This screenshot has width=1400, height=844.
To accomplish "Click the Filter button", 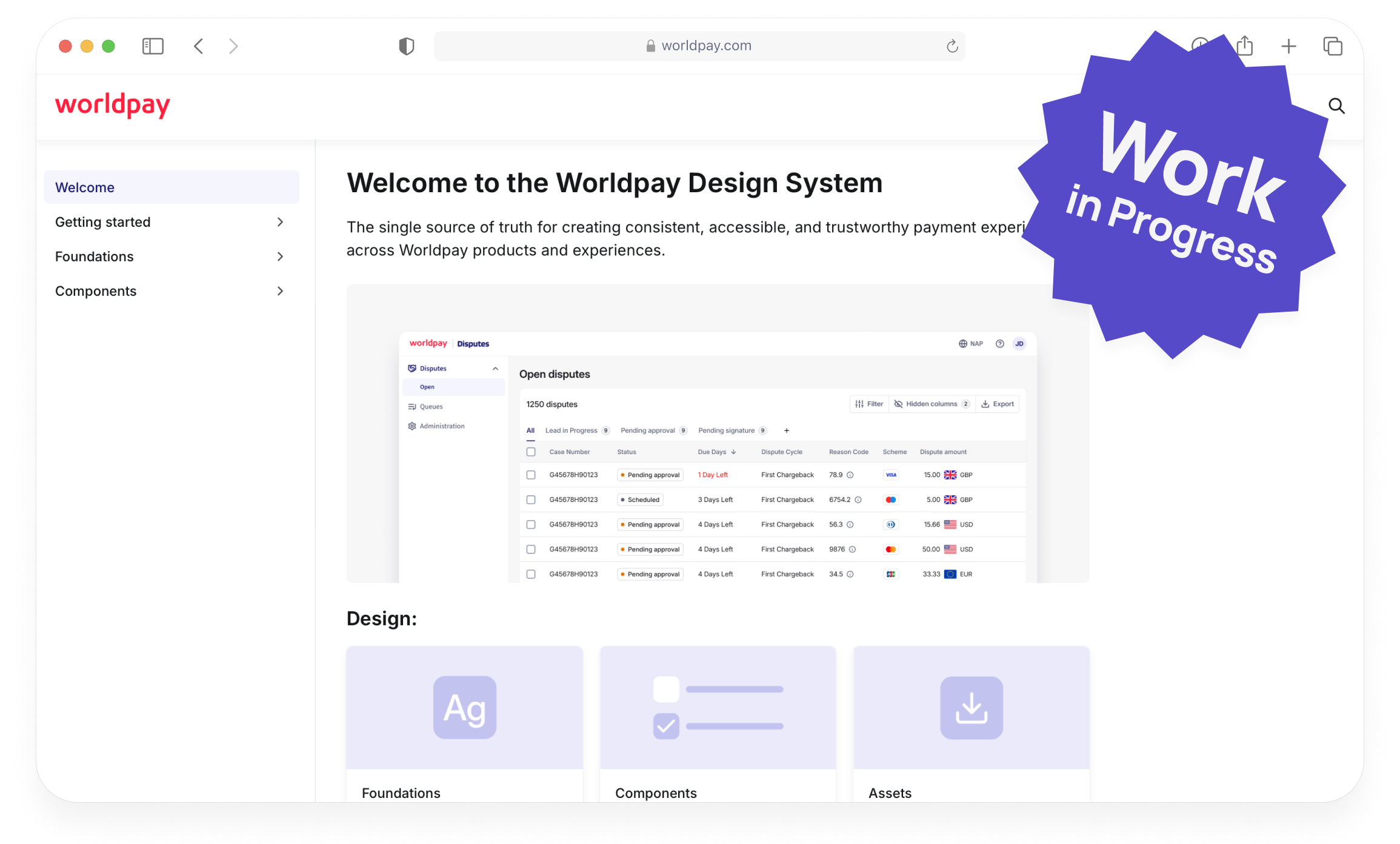I will (869, 404).
